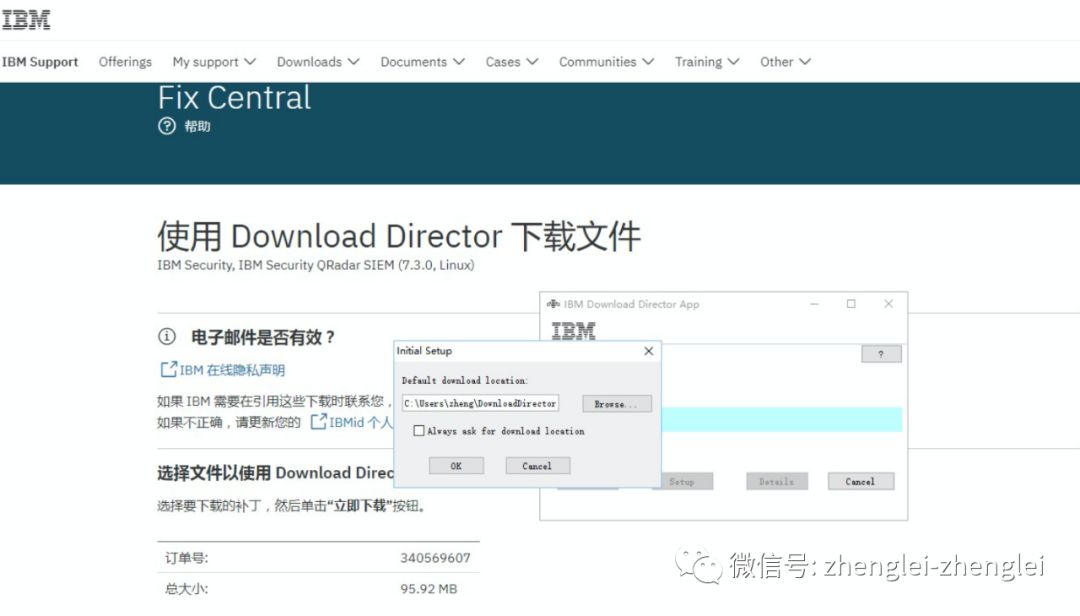This screenshot has width=1080, height=616.
Task: Click the 使用 Download Director 下载文件 heading
Action: pyautogui.click(x=399, y=236)
